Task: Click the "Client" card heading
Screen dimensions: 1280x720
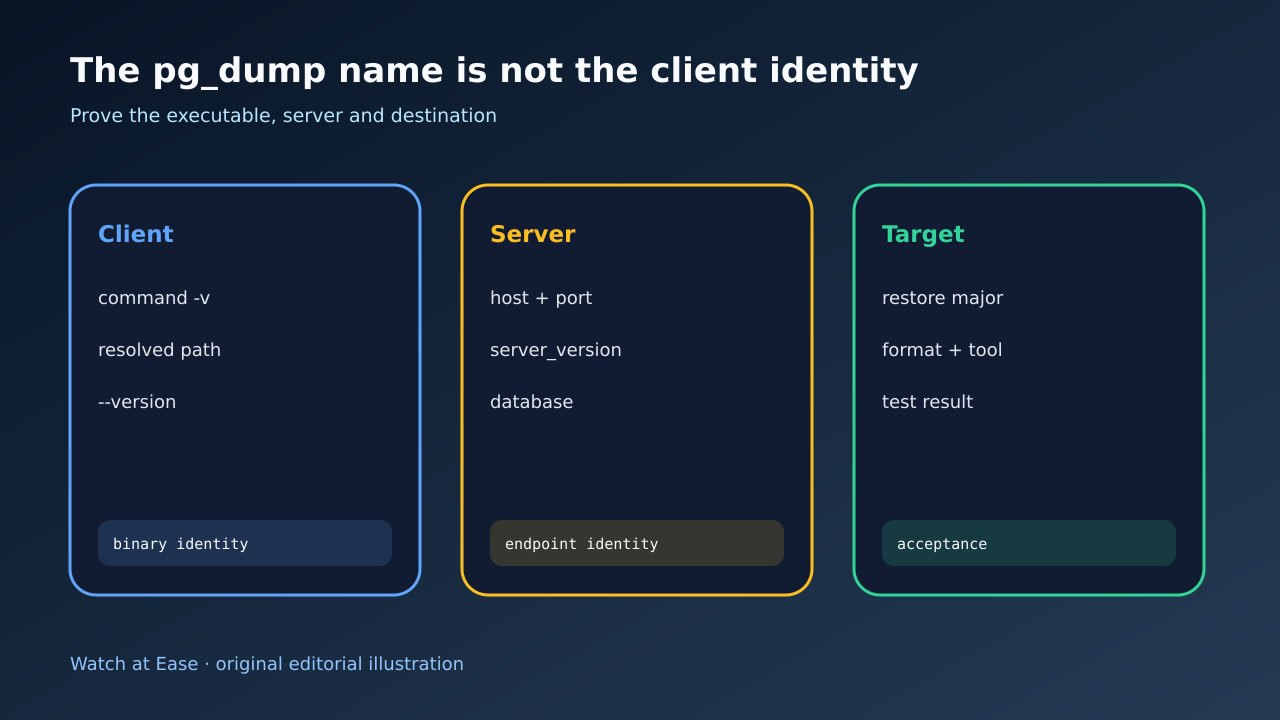Action: (136, 234)
